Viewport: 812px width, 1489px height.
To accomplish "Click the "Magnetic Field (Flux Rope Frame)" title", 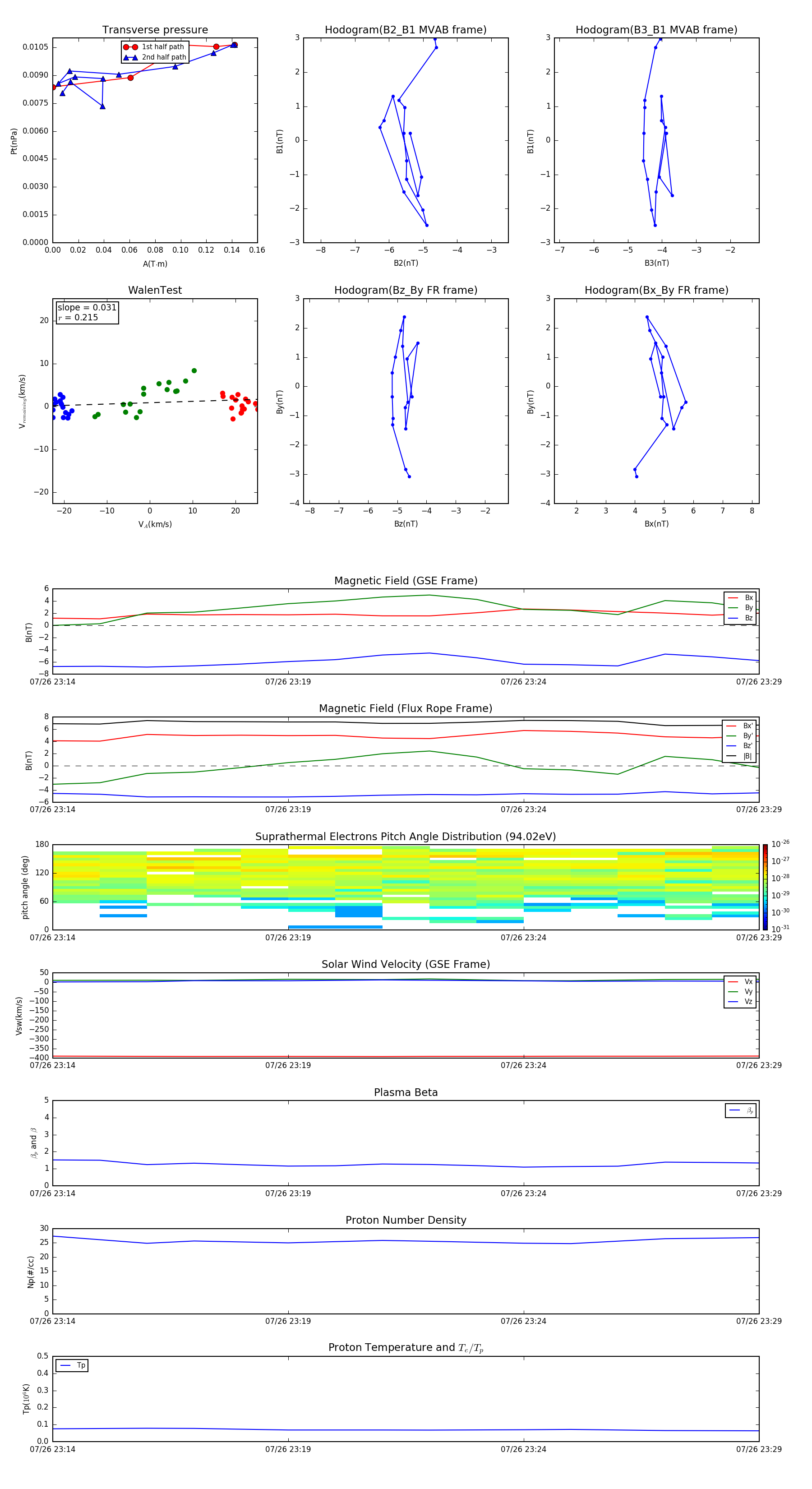I will click(406, 709).
